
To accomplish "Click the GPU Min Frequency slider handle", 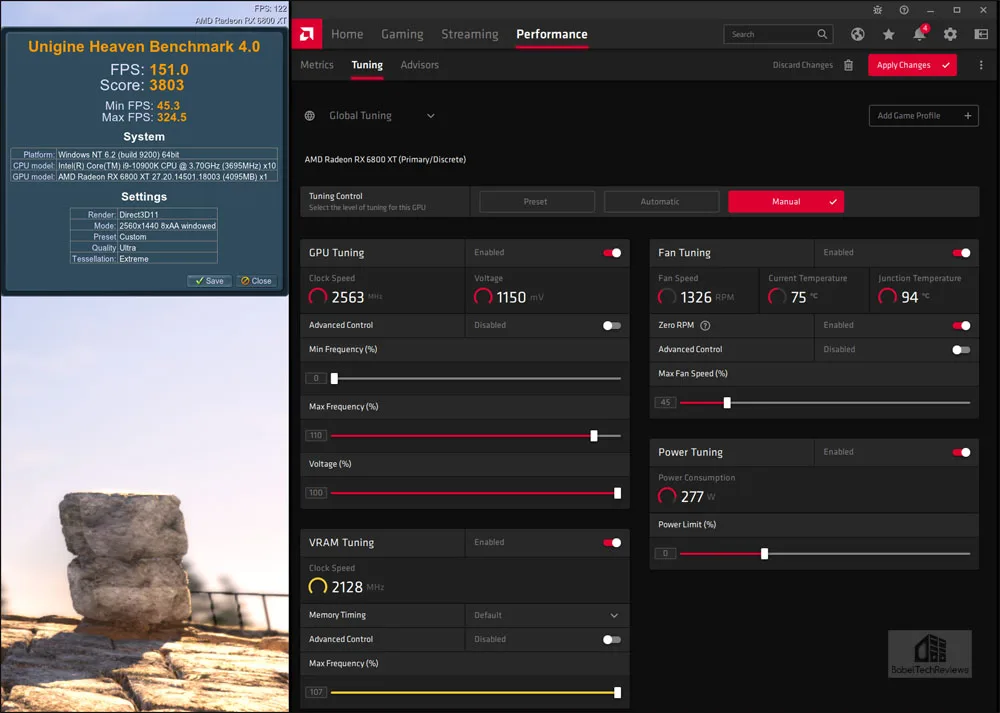I will click(334, 378).
